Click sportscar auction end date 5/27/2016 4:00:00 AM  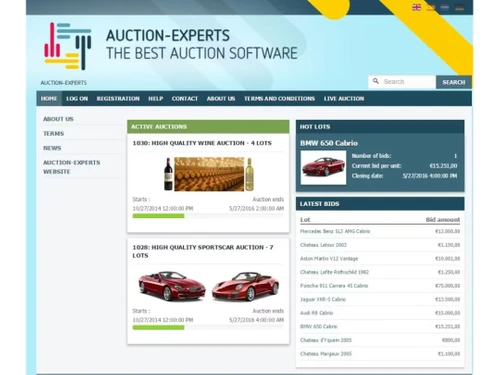[x=256, y=320]
